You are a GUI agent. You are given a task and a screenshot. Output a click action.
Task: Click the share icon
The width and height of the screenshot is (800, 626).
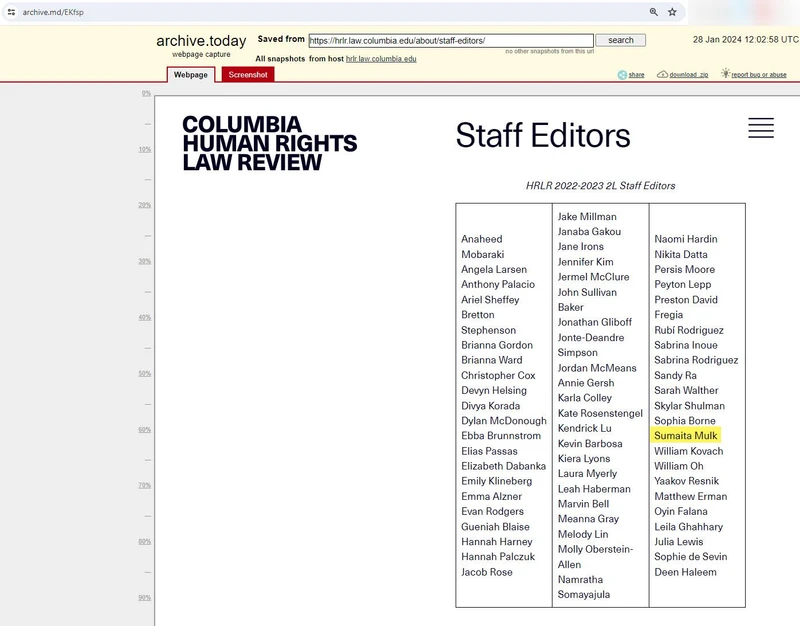[x=623, y=75]
